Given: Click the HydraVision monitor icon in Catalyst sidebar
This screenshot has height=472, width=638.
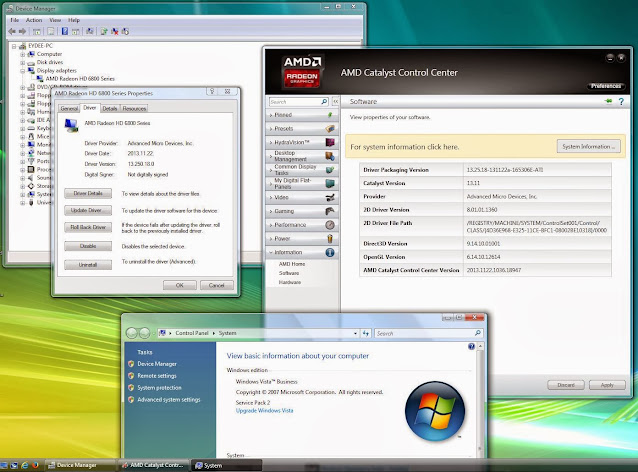Looking at the screenshot, I should pyautogui.click(x=330, y=142).
